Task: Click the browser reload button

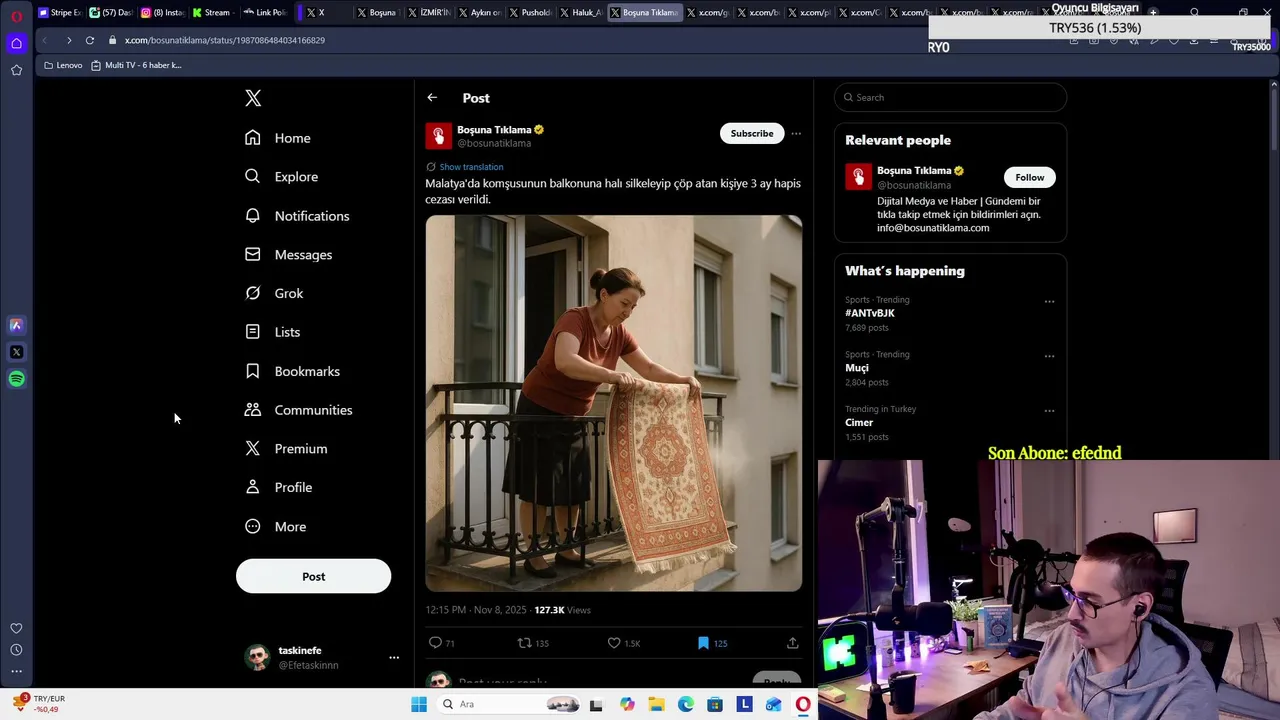Action: coord(90,40)
